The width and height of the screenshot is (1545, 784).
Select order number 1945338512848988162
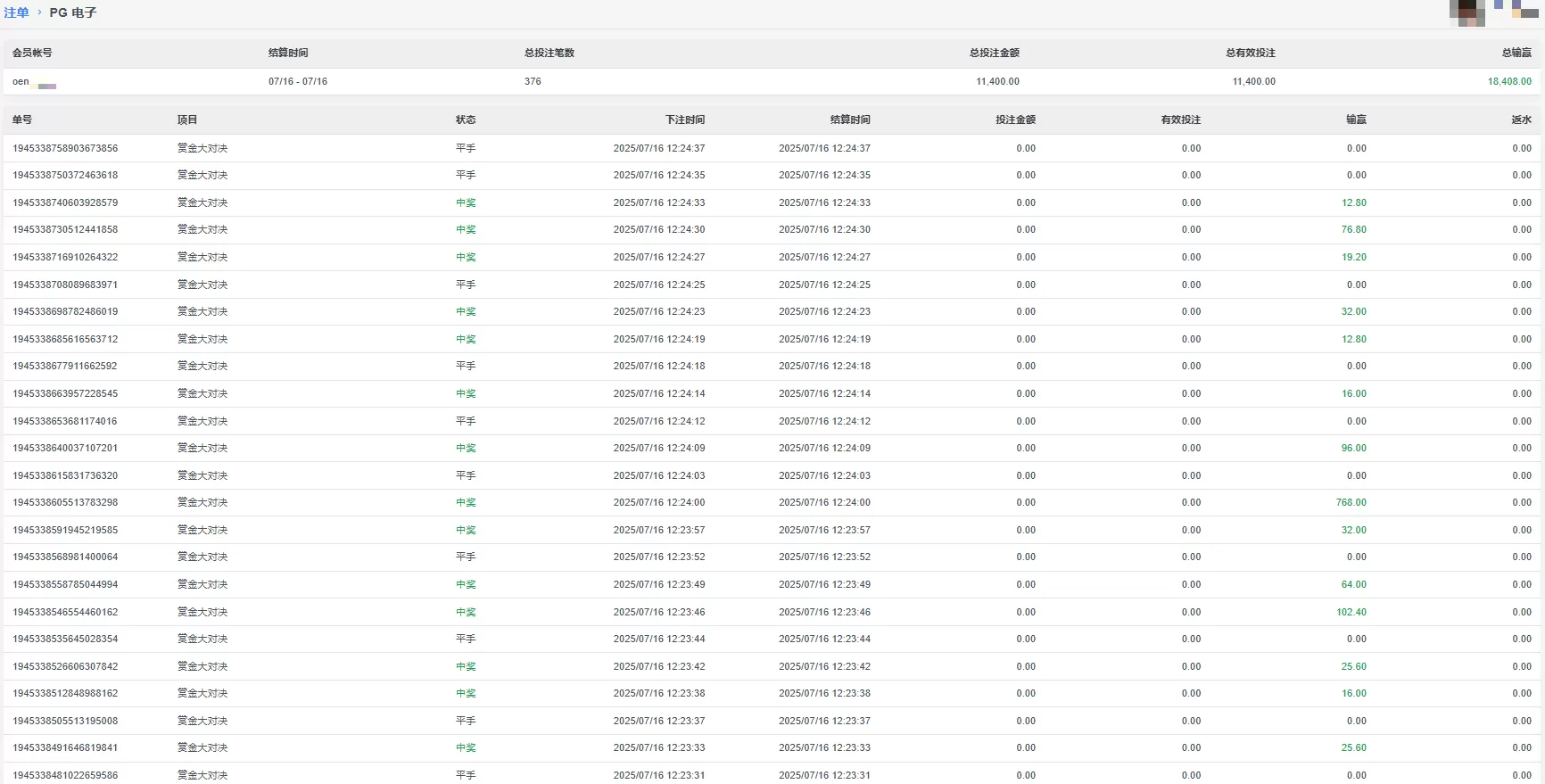click(65, 693)
